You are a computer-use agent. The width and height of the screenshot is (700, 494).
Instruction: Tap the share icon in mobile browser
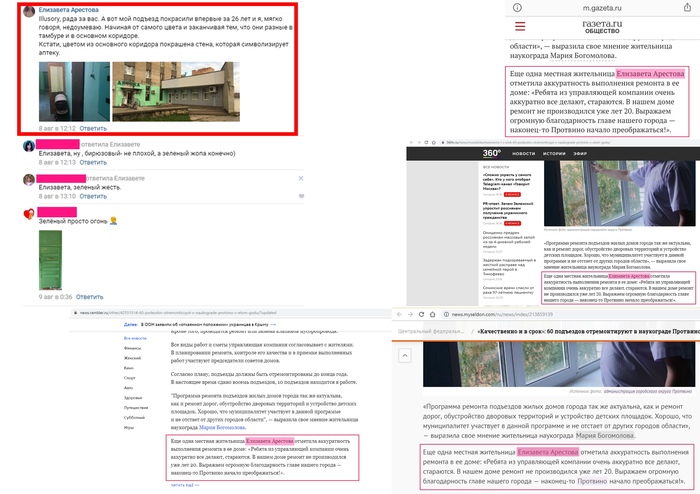pyautogui.click(x=689, y=9)
